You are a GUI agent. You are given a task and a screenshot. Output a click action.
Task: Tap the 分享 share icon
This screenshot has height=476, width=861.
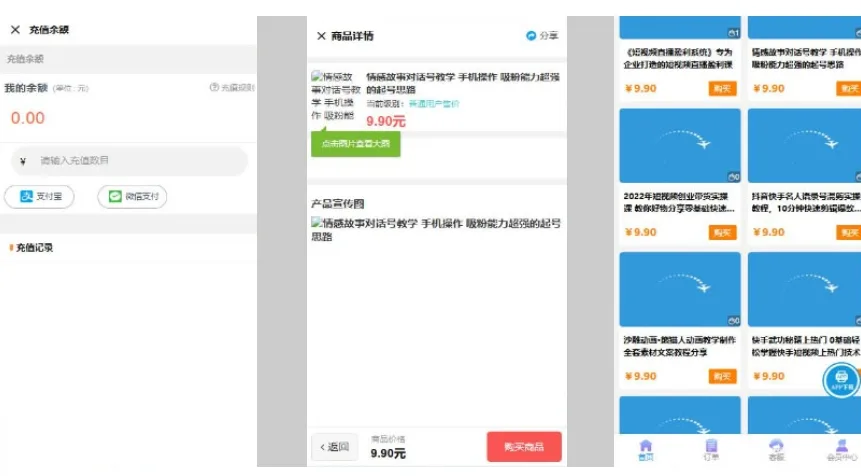click(x=531, y=36)
